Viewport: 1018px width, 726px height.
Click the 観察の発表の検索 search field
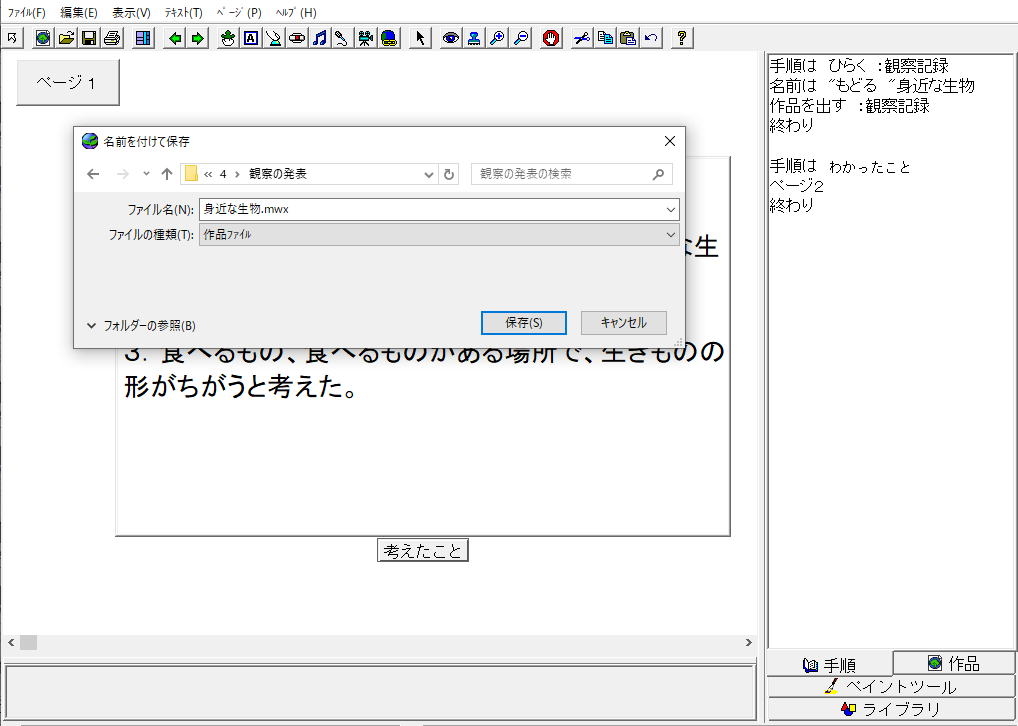[561, 174]
